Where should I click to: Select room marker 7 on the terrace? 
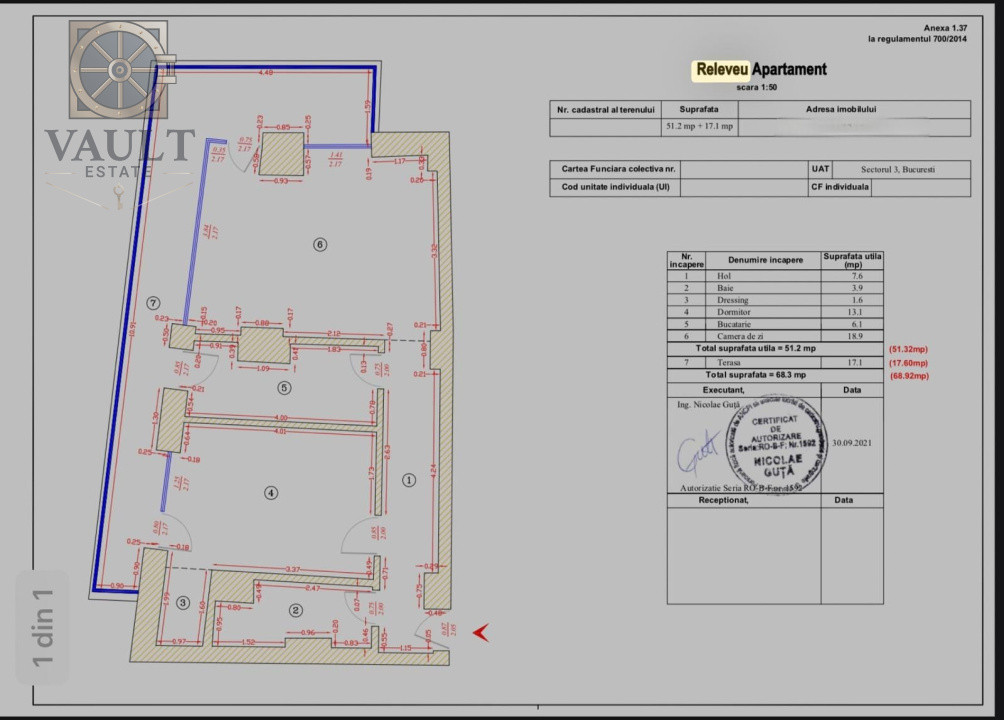[152, 302]
